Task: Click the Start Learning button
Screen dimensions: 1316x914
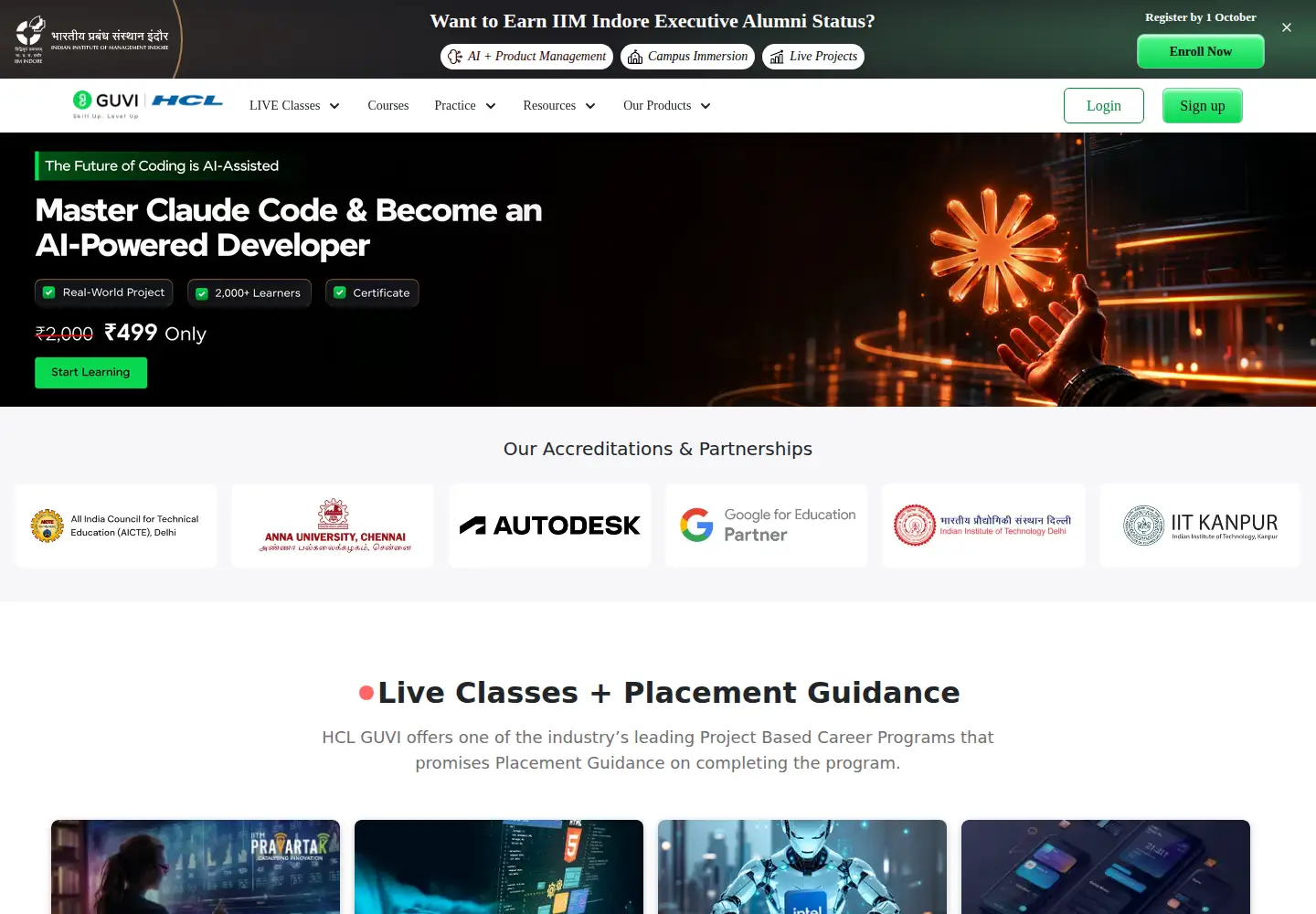Action: tap(90, 372)
